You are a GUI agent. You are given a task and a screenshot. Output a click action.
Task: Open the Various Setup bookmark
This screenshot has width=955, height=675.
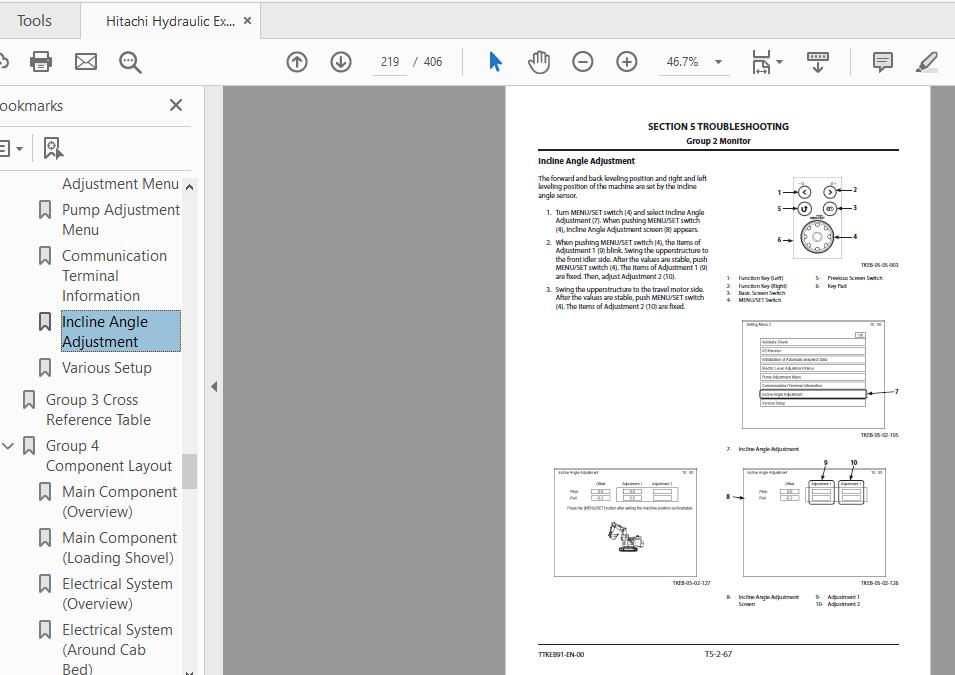click(x=107, y=368)
